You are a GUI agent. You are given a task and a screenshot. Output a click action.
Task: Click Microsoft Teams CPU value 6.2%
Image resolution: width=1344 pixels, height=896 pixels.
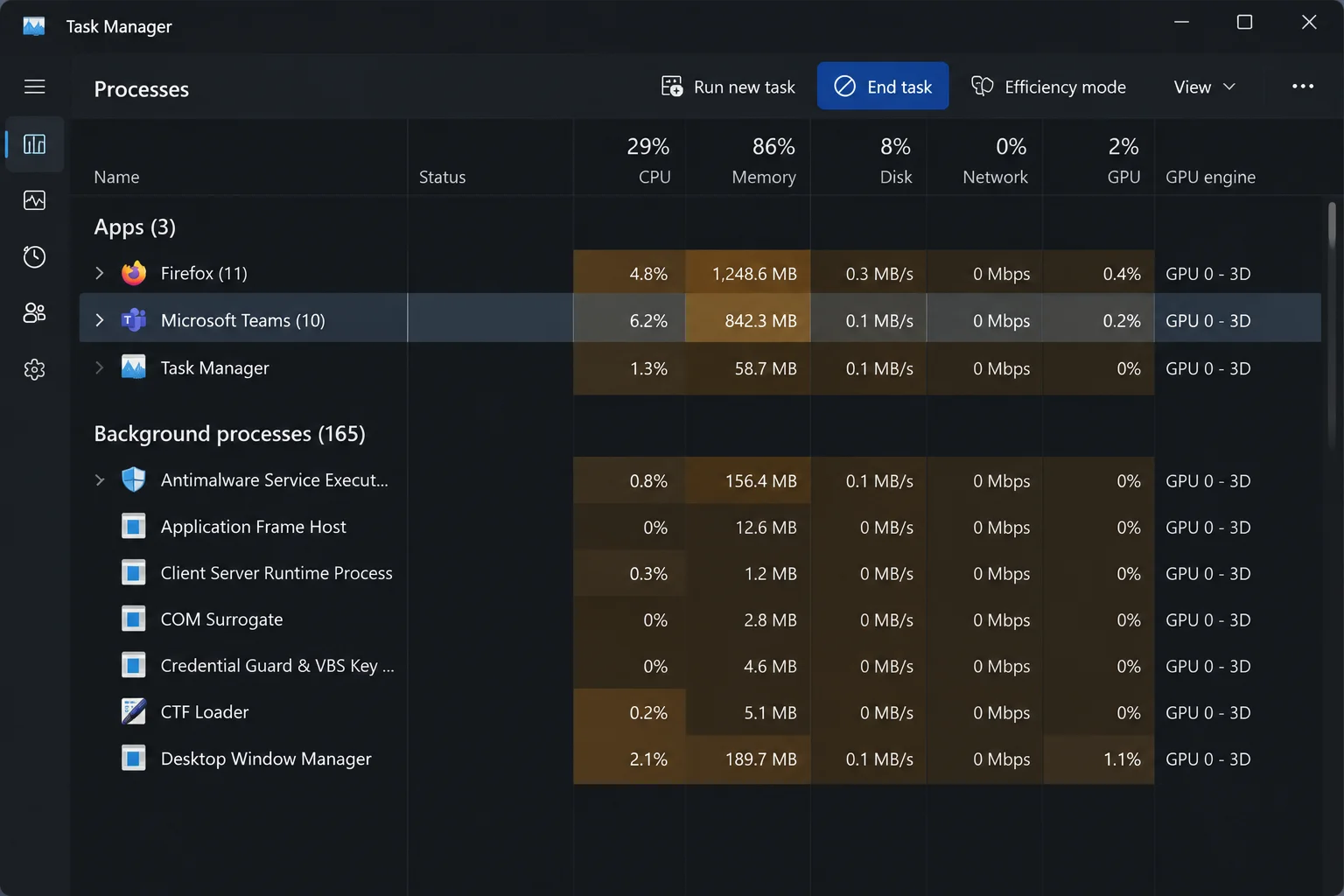tap(648, 321)
